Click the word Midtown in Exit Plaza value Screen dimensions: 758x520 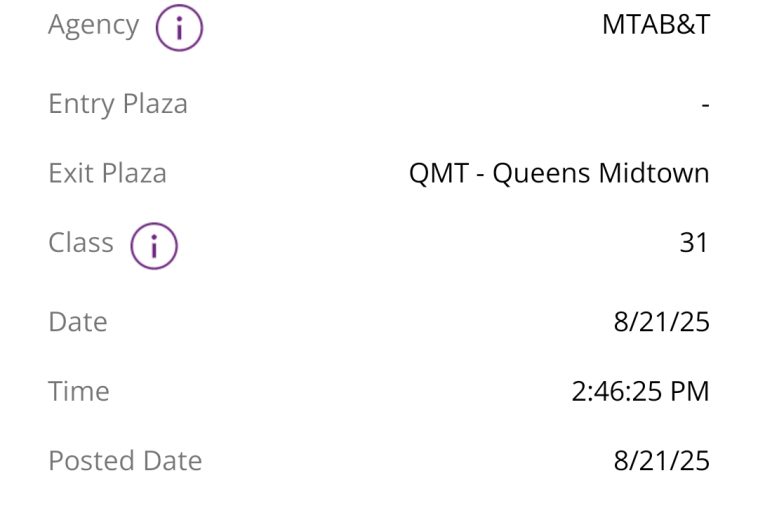pos(654,173)
